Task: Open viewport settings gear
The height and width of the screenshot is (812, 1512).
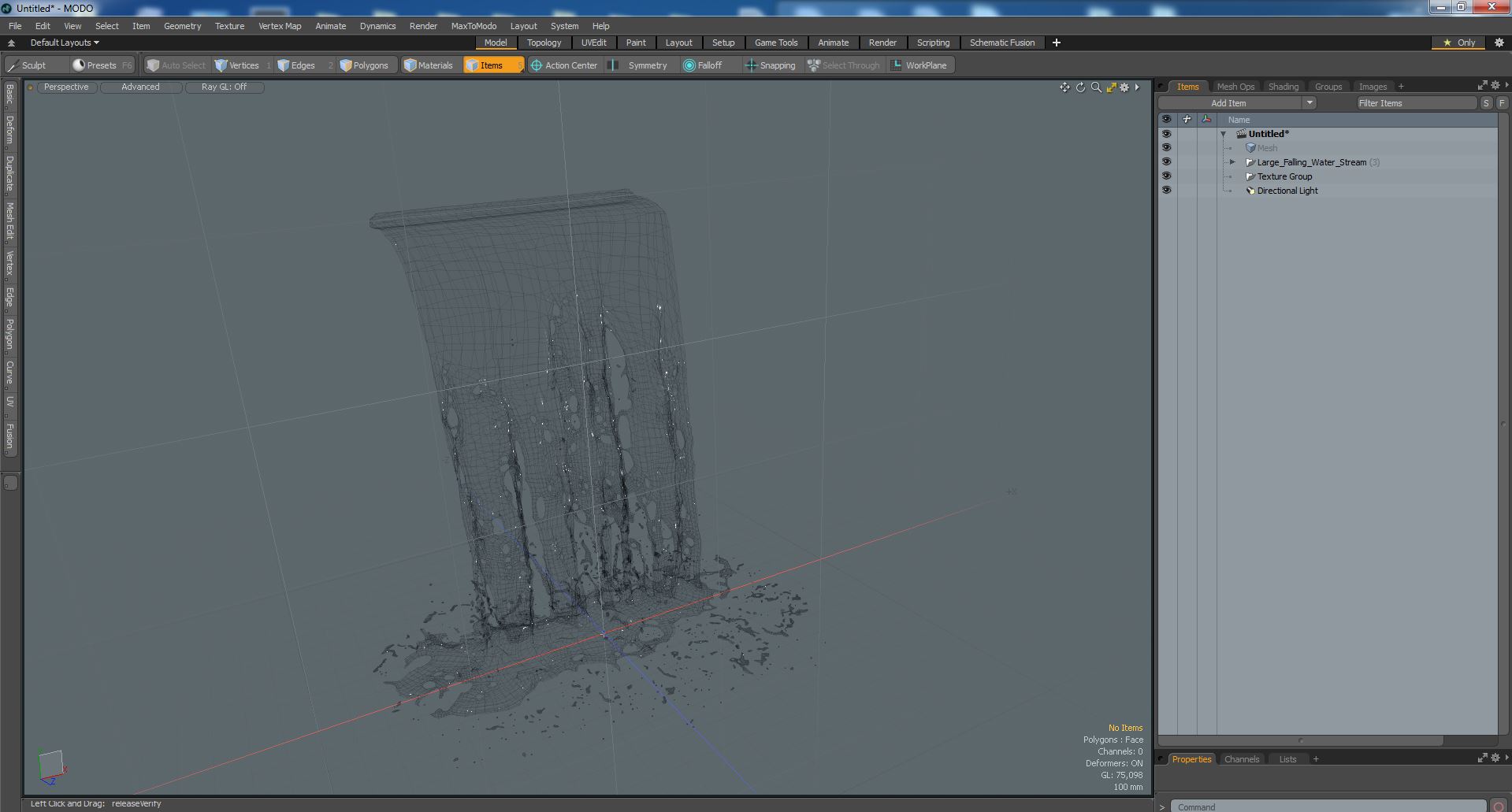Action: [x=1124, y=87]
